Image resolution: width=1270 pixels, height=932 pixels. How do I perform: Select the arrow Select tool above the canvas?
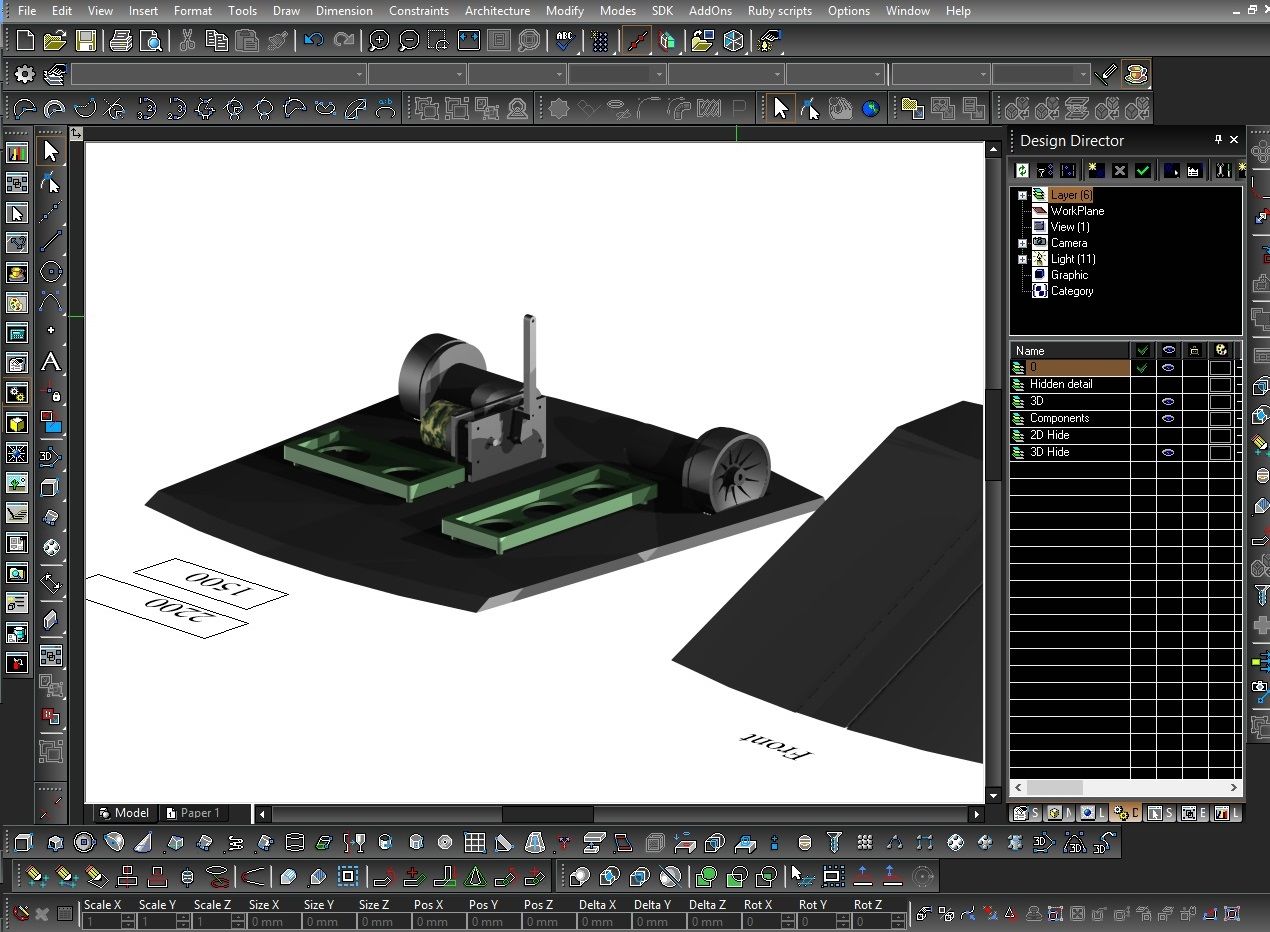click(780, 108)
